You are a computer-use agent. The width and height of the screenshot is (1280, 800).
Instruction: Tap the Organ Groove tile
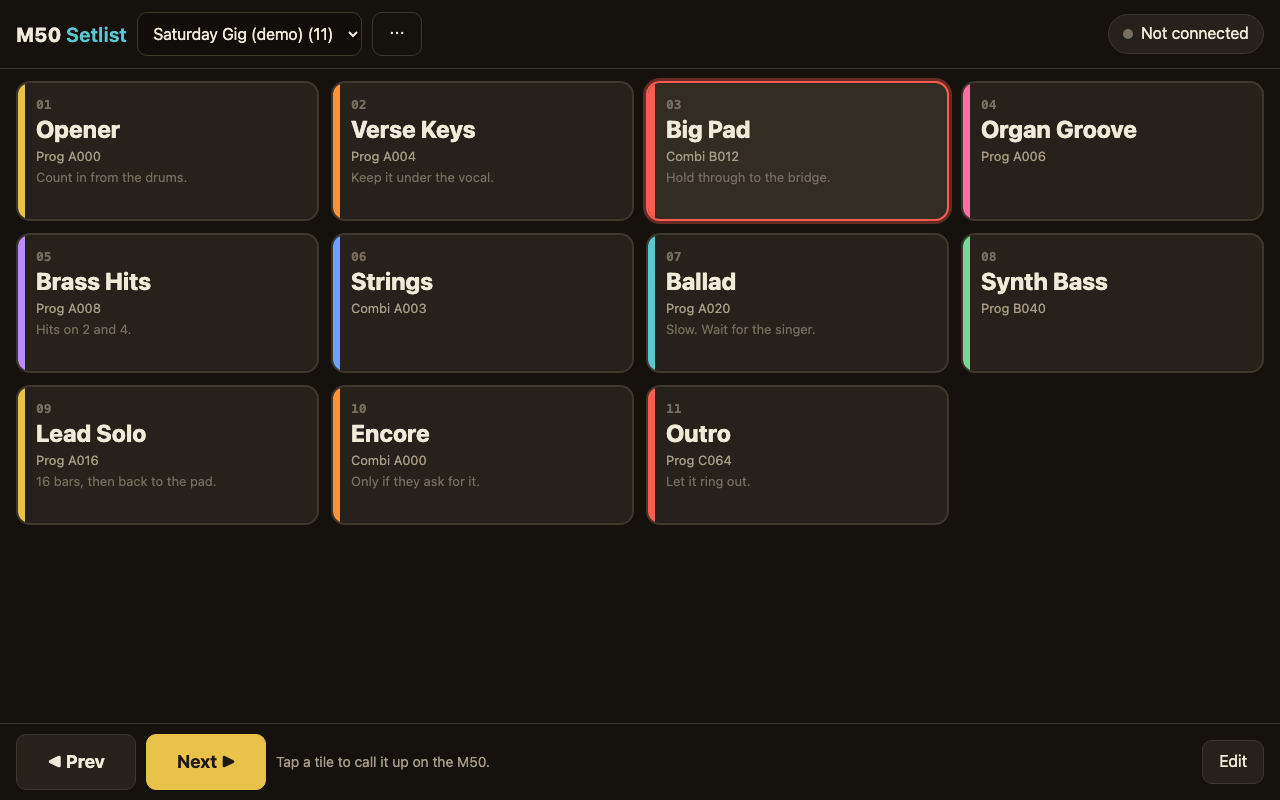coord(1112,151)
